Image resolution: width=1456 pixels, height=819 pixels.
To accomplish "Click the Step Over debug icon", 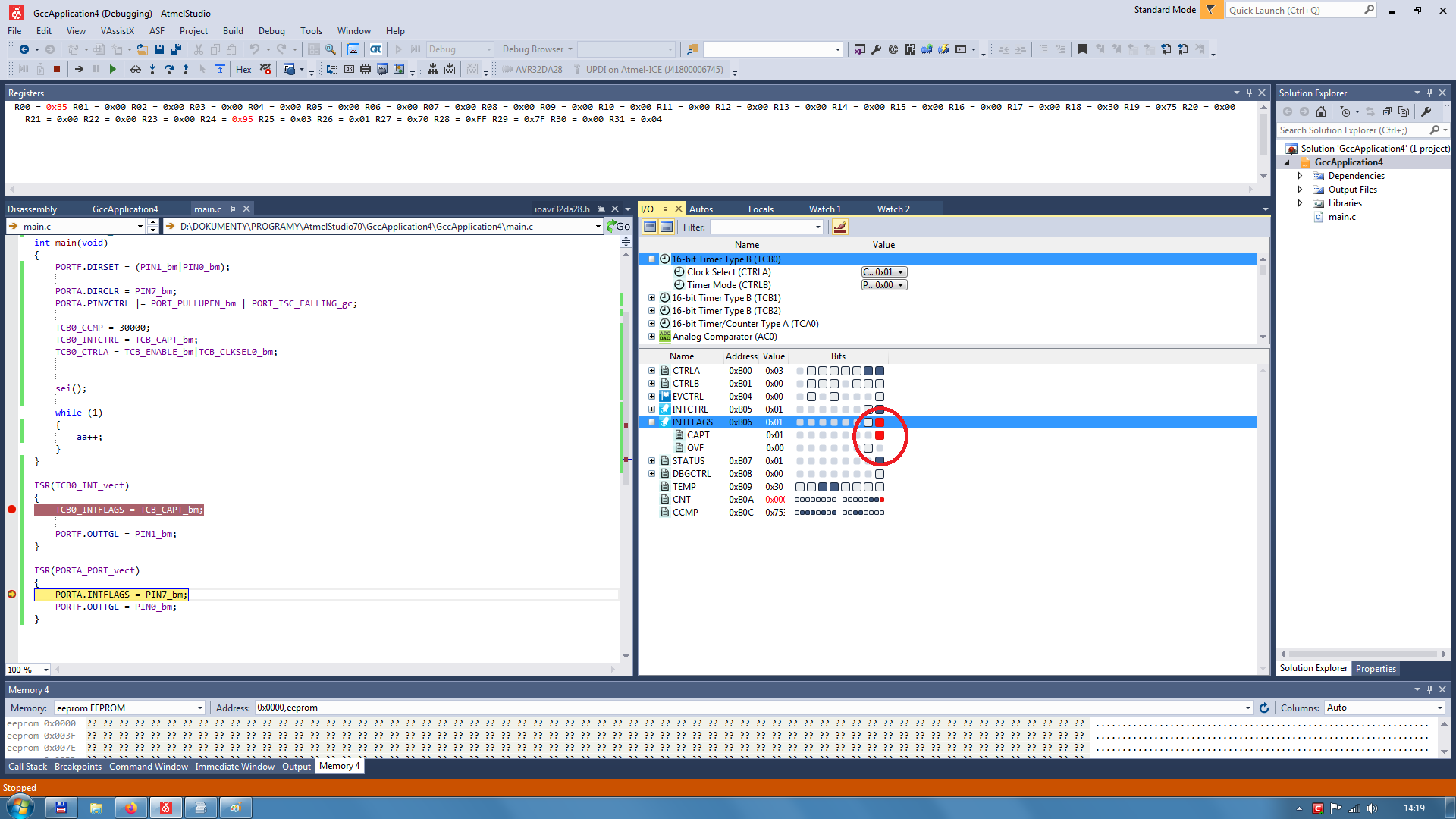I will [169, 69].
